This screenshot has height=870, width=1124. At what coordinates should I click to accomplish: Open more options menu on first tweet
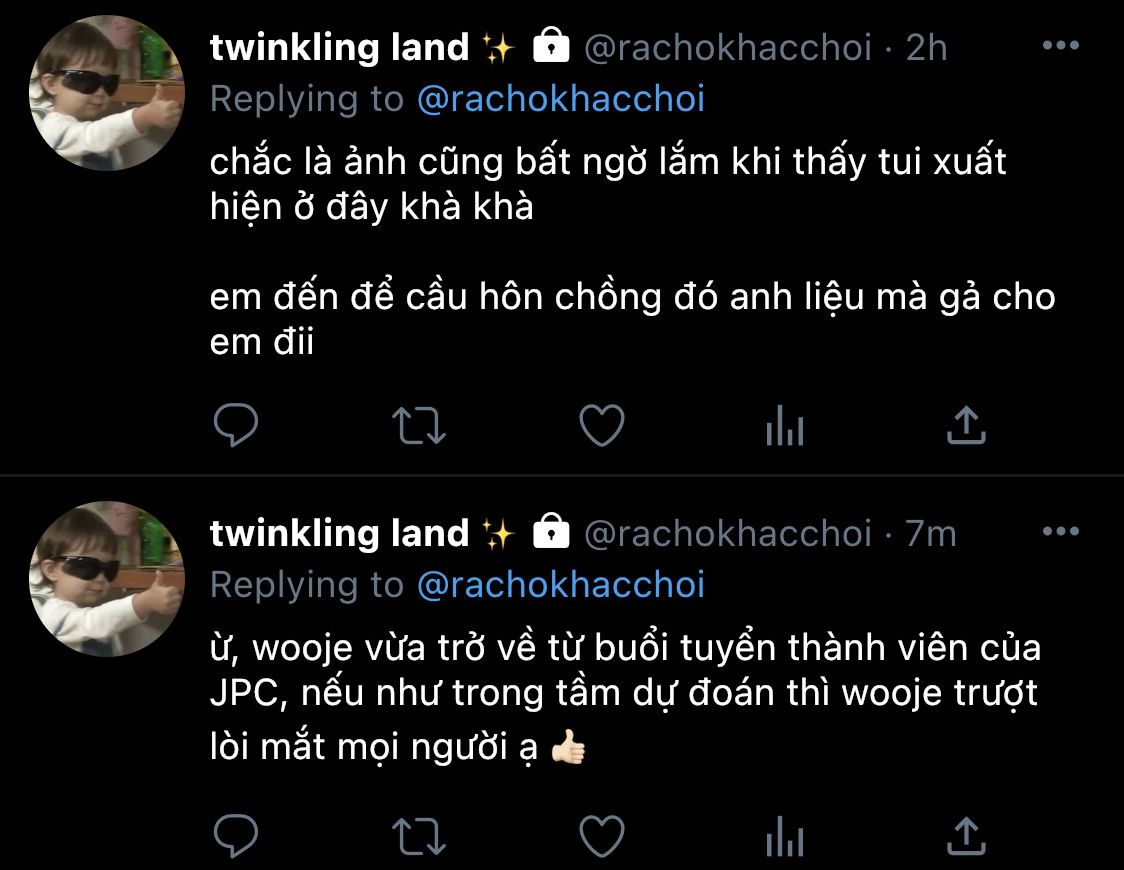pyautogui.click(x=1061, y=46)
